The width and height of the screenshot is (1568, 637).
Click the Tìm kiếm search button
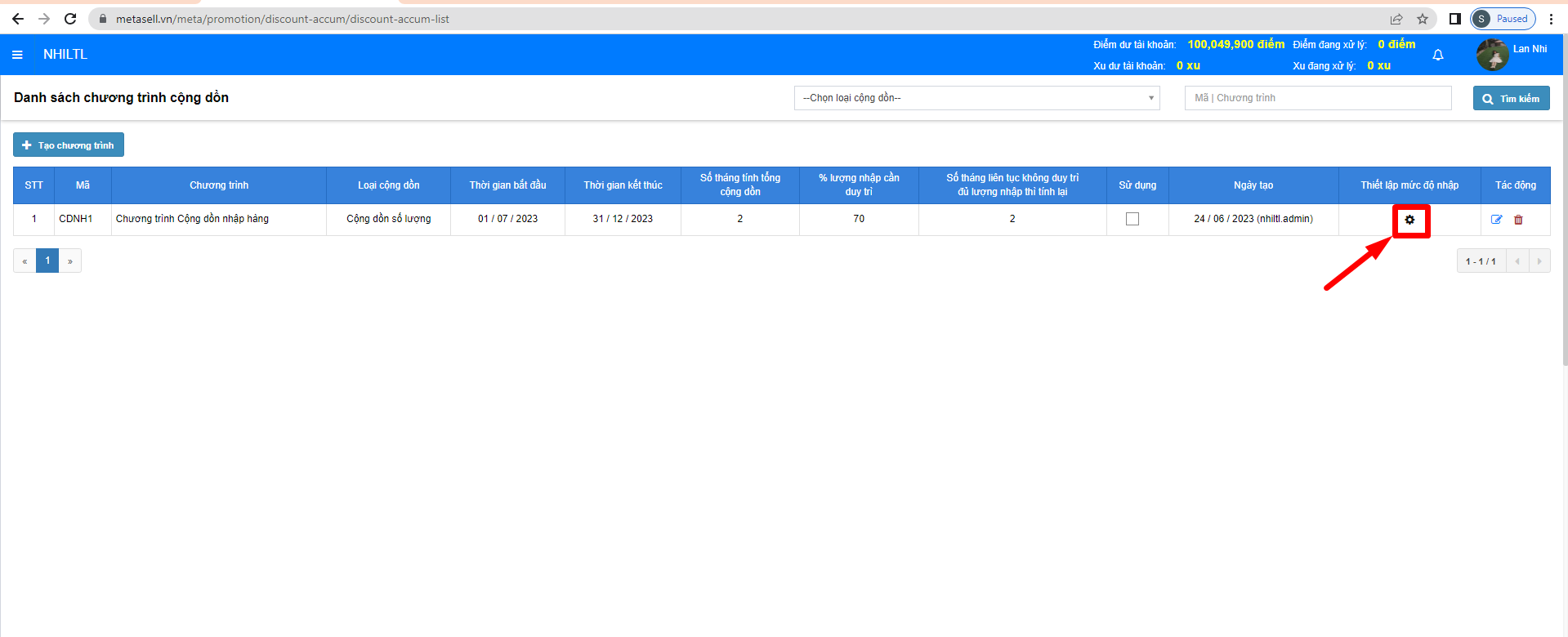(x=1511, y=98)
